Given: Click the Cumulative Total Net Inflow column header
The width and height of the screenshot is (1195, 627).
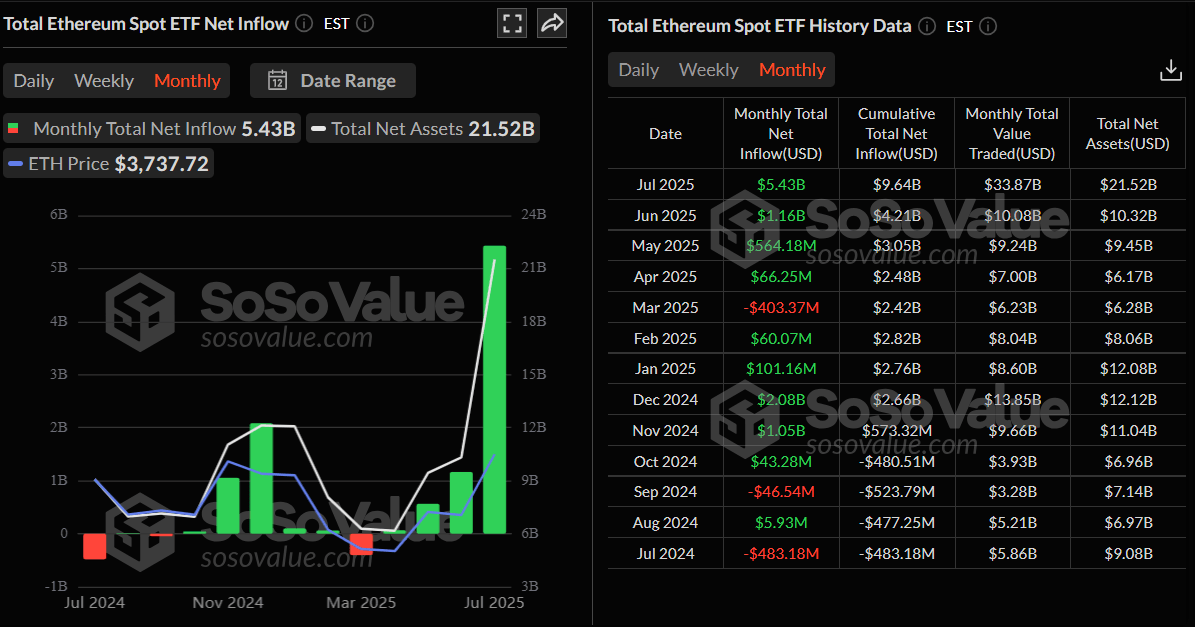Looking at the screenshot, I should pos(897,133).
